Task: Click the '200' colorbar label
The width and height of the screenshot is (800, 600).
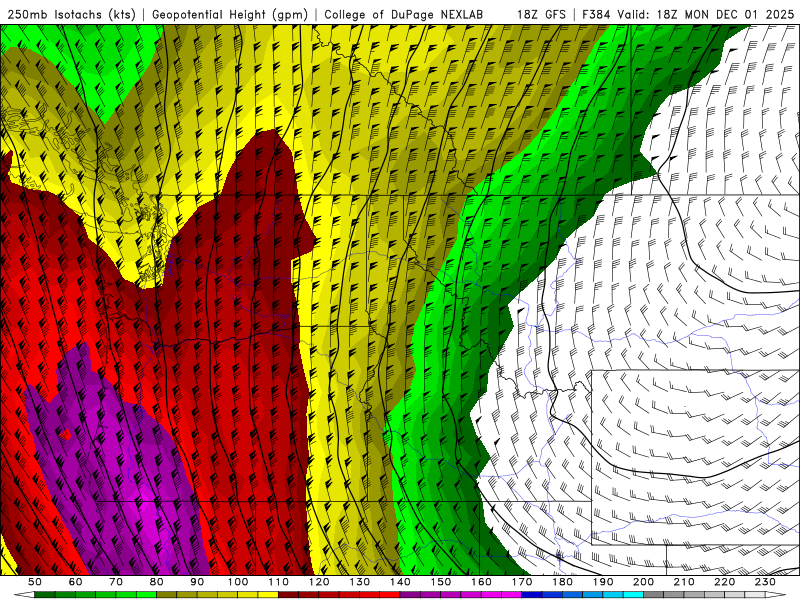Action: (644, 582)
